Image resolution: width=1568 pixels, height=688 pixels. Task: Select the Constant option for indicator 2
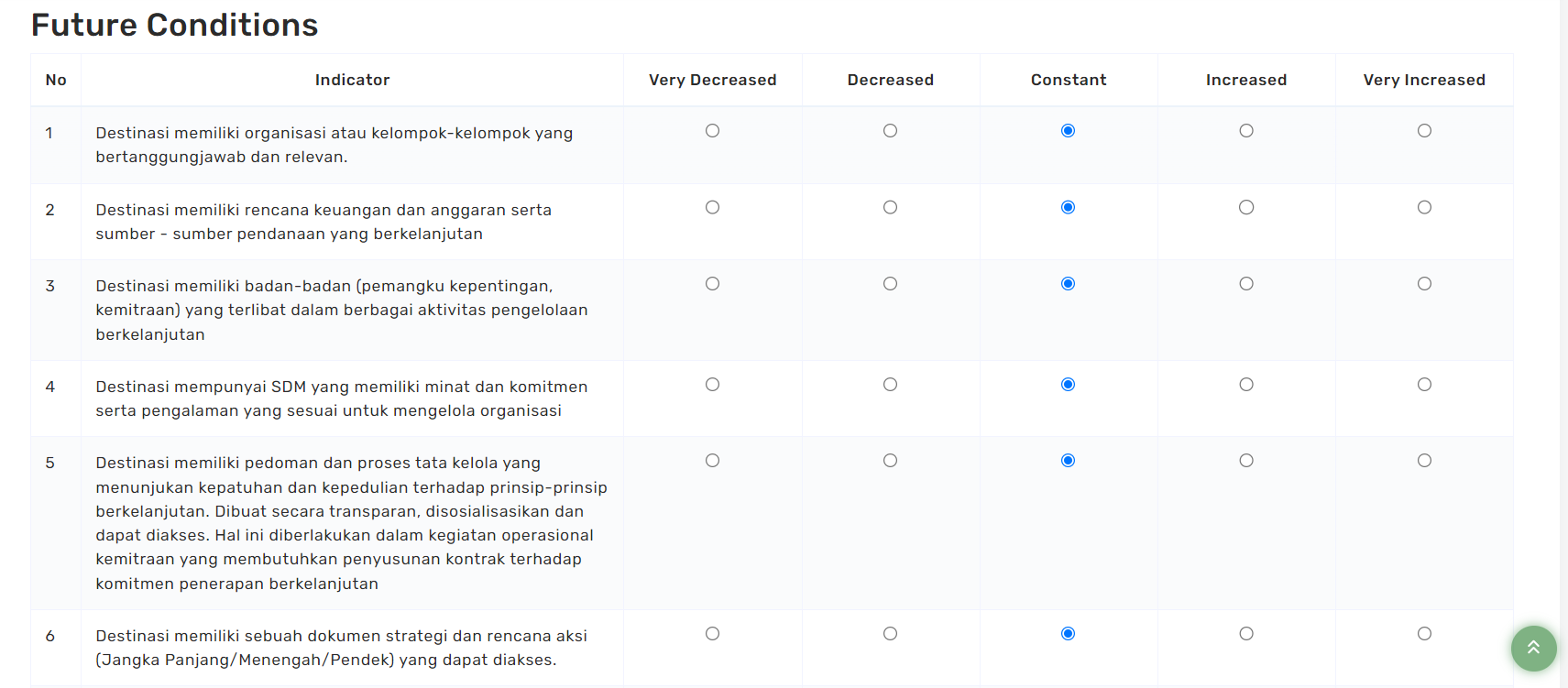(1068, 207)
